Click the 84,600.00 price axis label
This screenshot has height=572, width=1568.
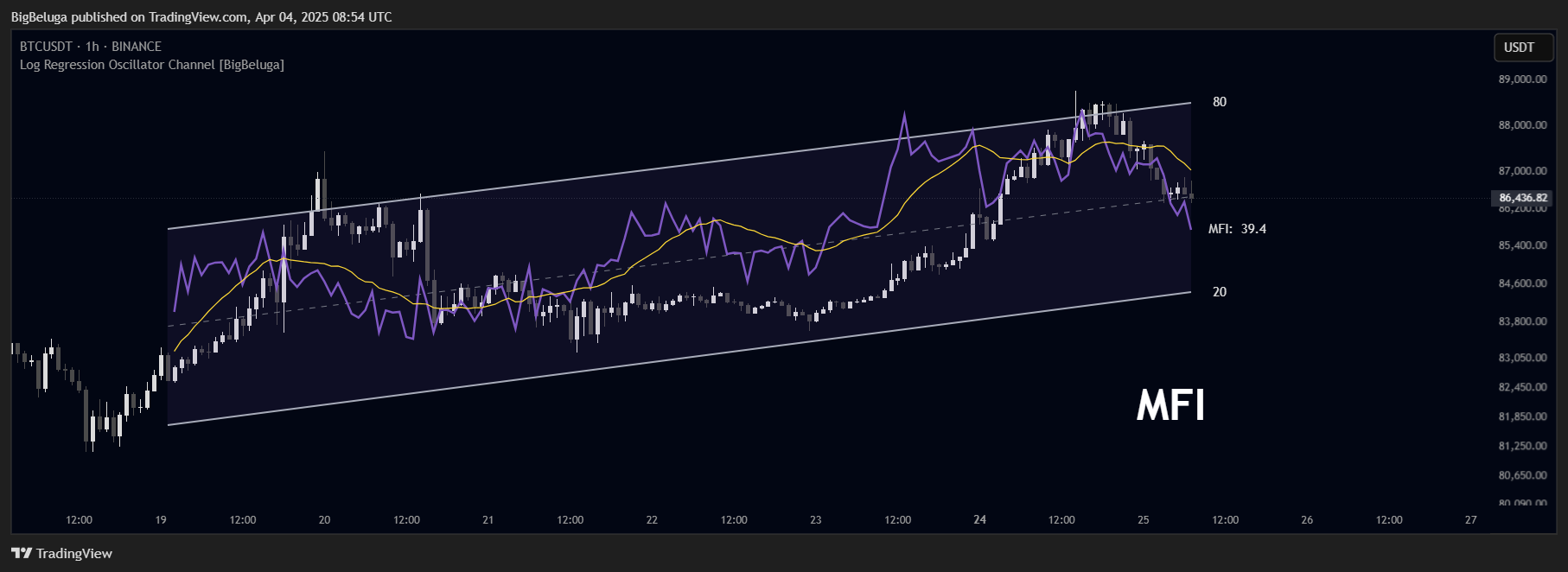[1522, 283]
